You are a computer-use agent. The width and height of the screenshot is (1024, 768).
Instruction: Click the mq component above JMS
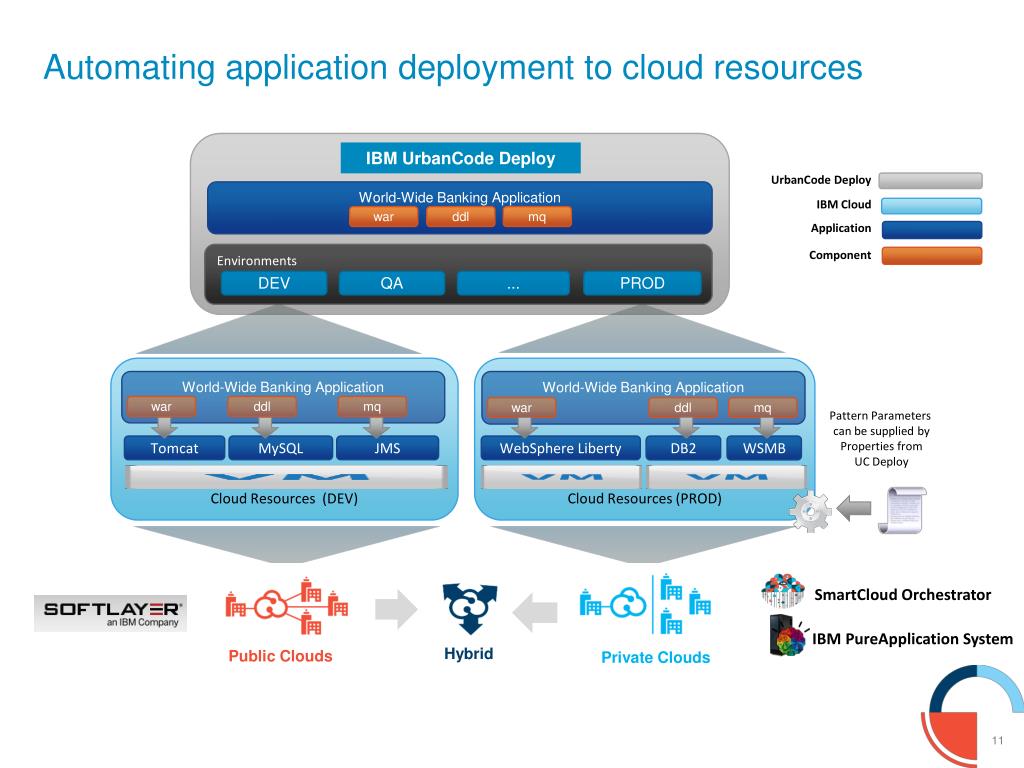click(372, 406)
